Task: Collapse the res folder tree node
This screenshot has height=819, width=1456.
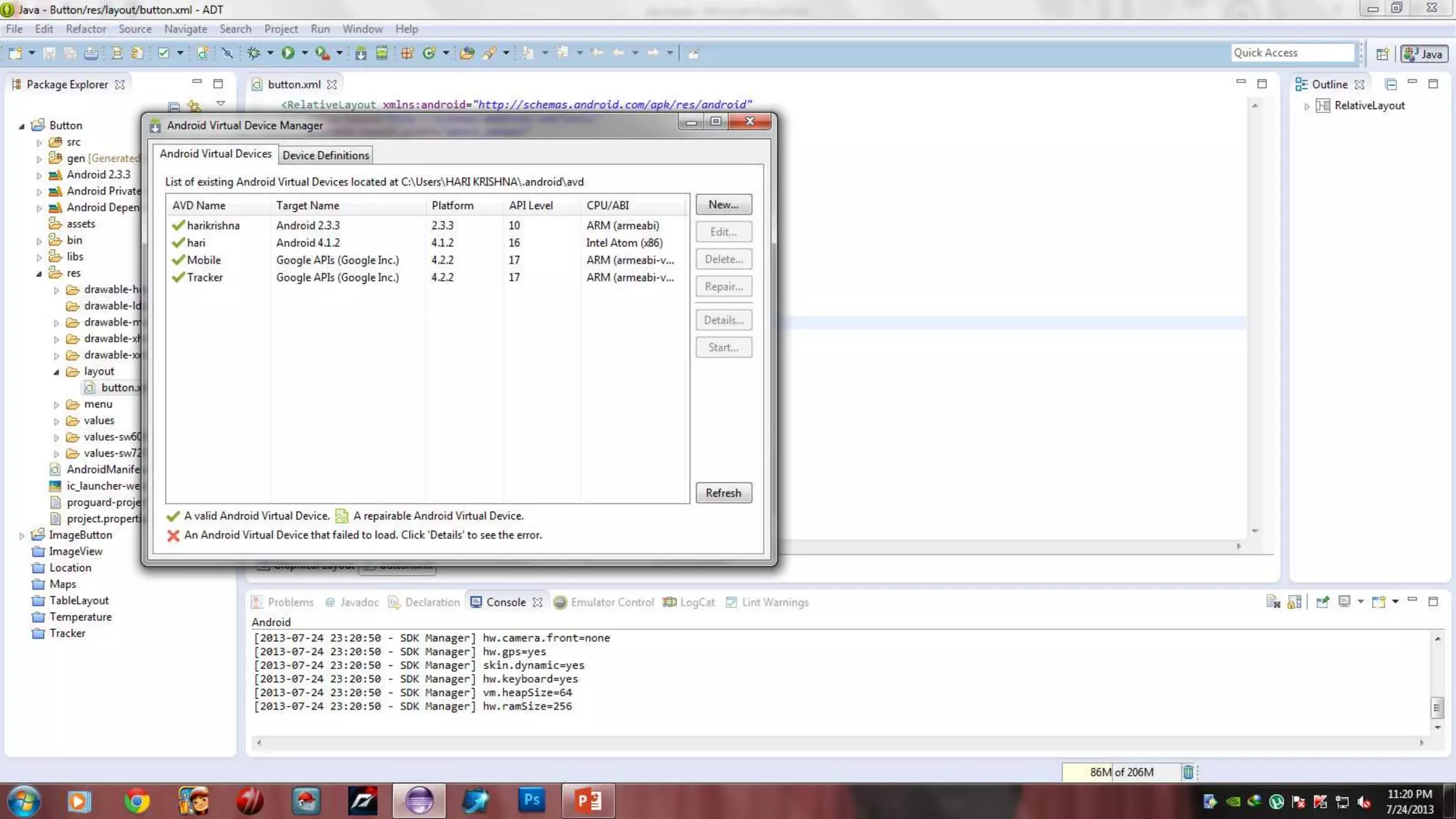Action: [39, 274]
